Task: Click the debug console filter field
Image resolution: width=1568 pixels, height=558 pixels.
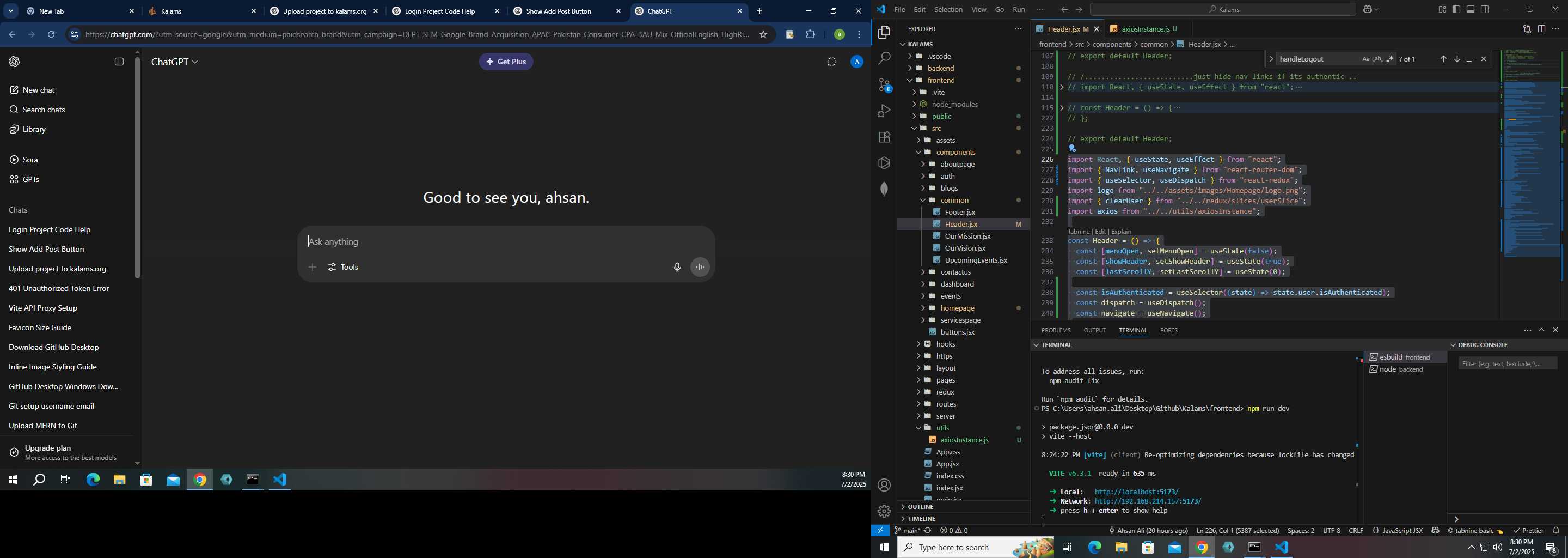Action: (1507, 363)
